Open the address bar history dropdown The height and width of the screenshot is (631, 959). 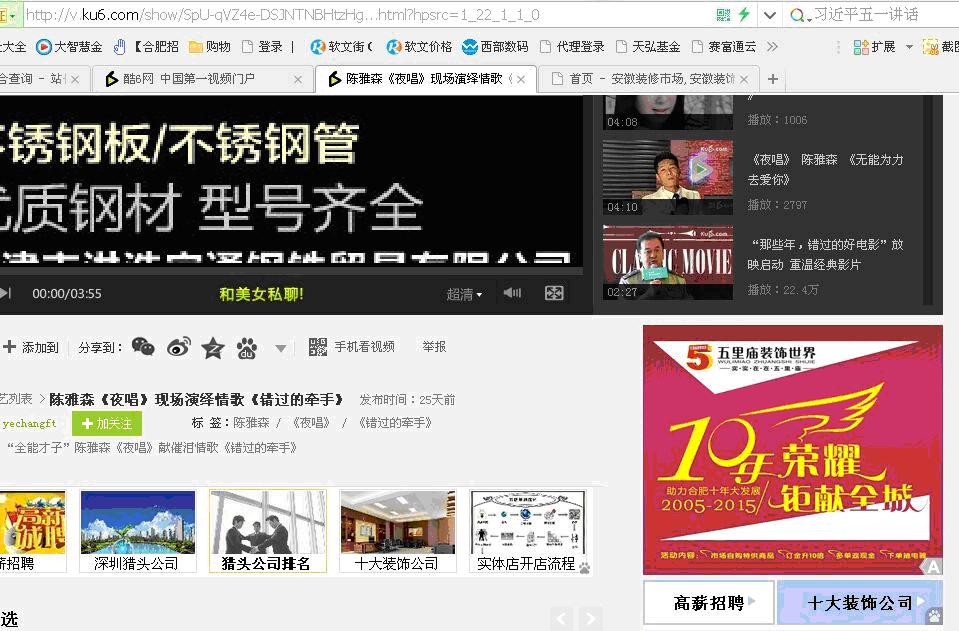(x=770, y=15)
